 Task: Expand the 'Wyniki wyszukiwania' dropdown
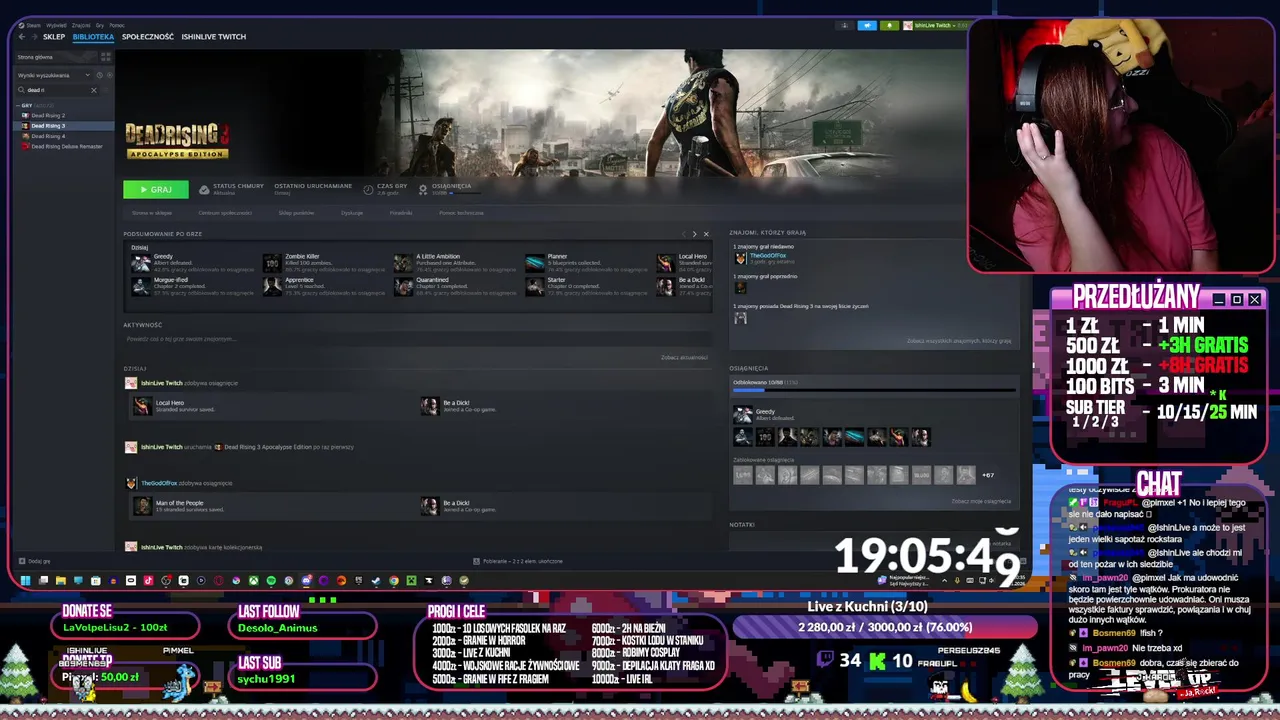54,75
